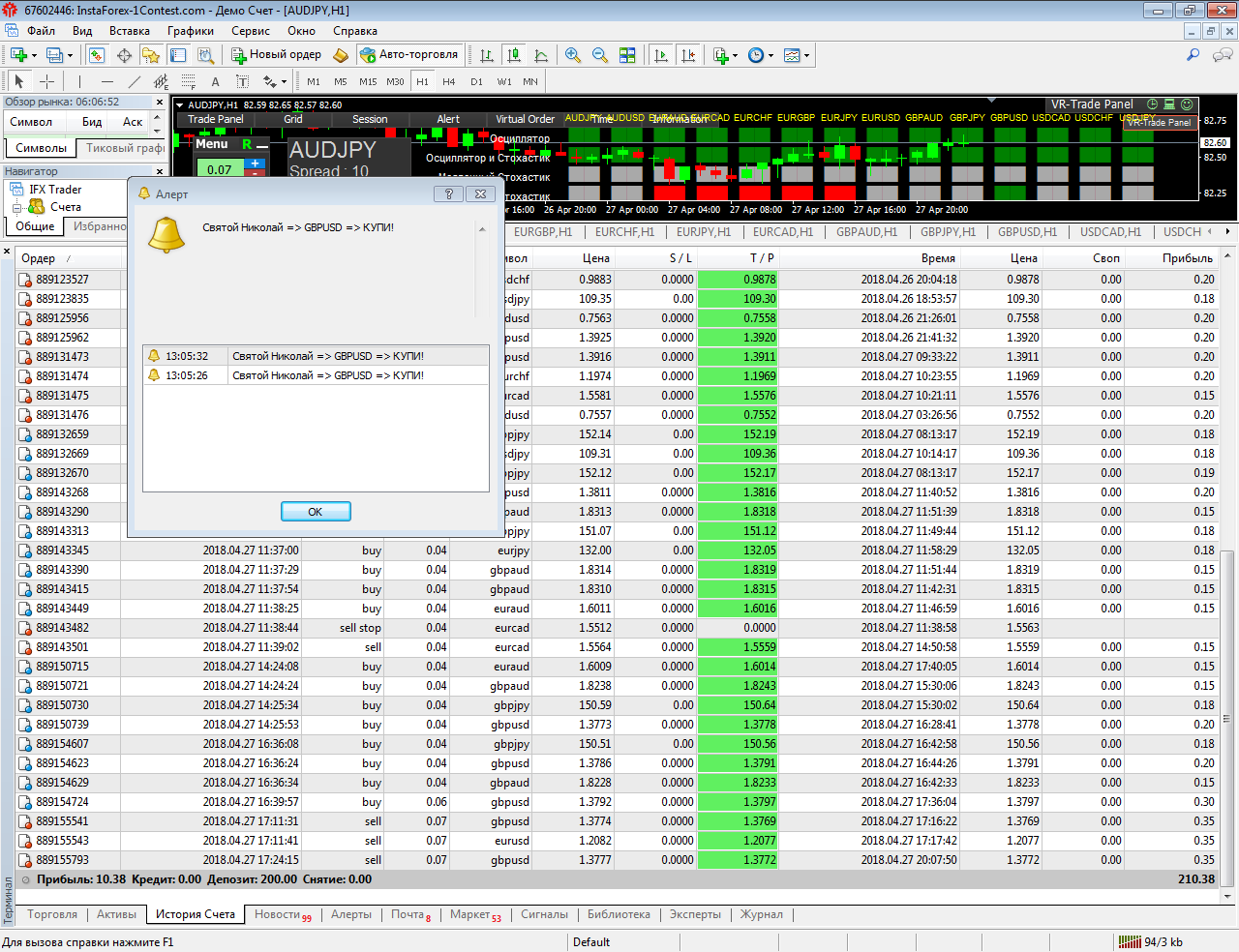
Task: Switch timeframe to D1
Action: (476, 81)
